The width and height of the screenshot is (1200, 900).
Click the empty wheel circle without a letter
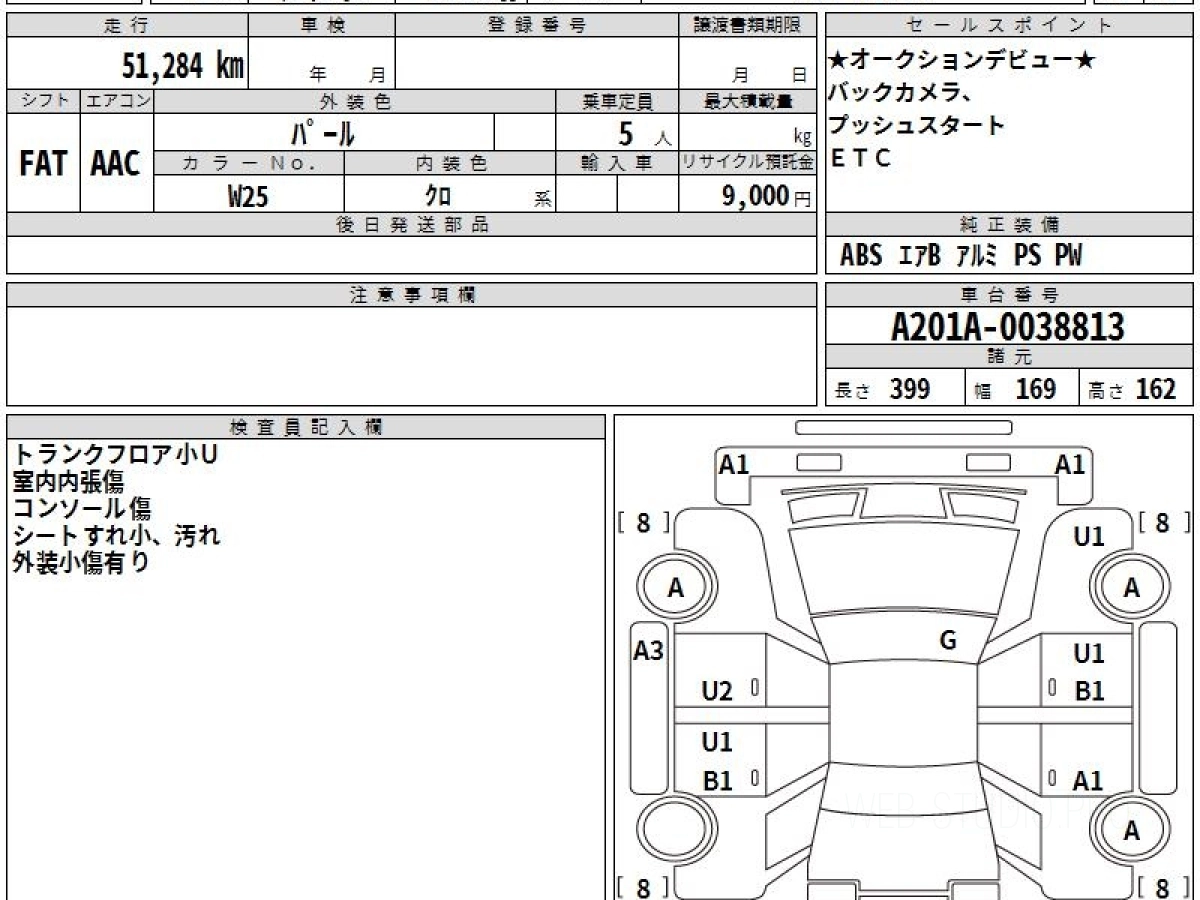coord(675,831)
